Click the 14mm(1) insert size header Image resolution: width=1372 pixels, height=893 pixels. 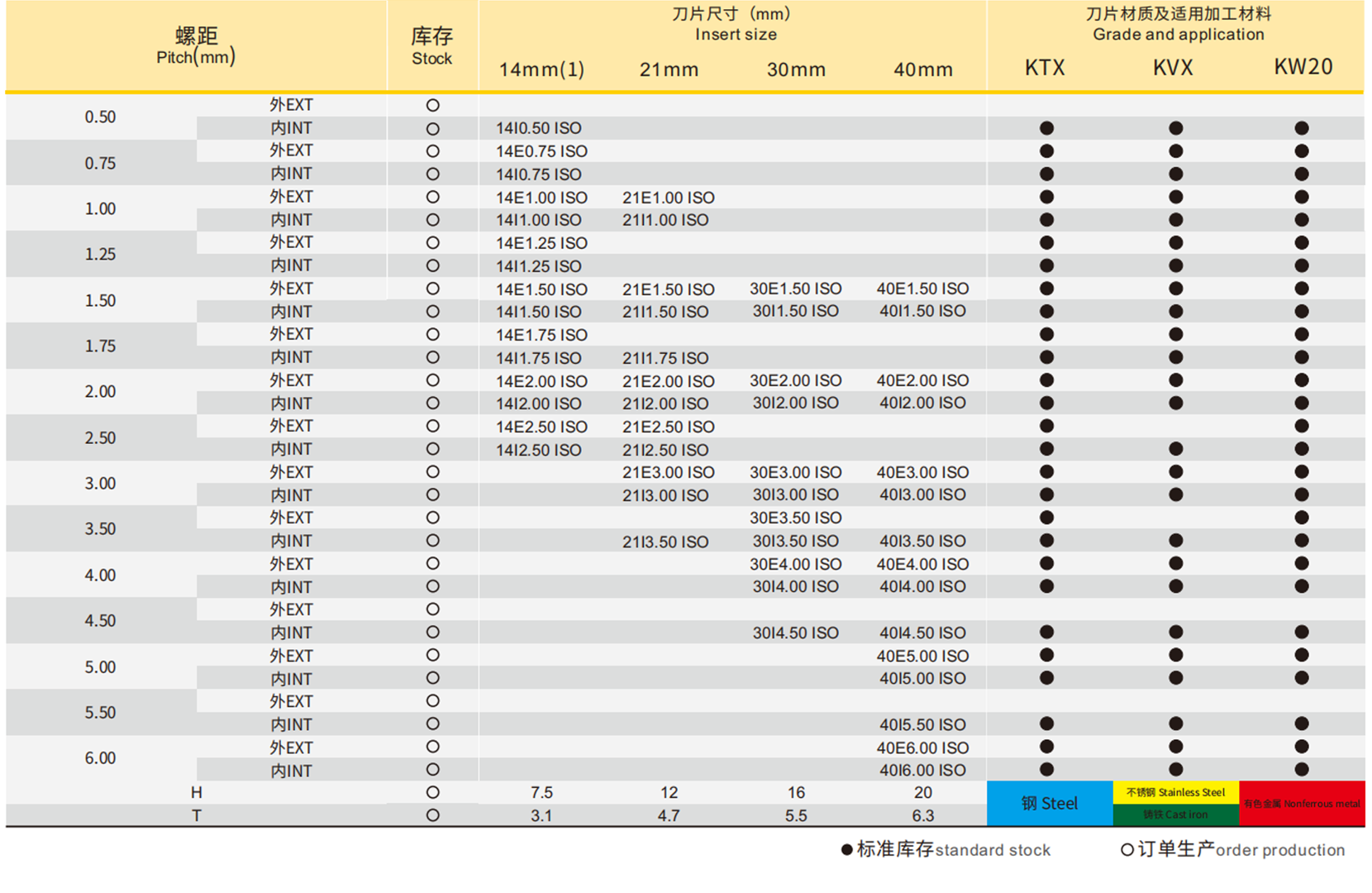[x=541, y=69]
